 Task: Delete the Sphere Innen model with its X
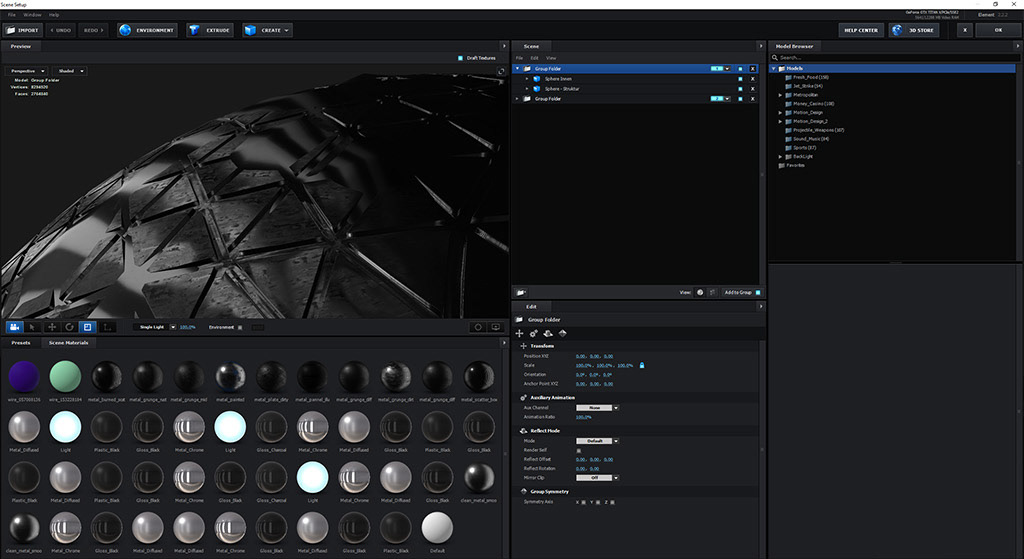(x=752, y=79)
